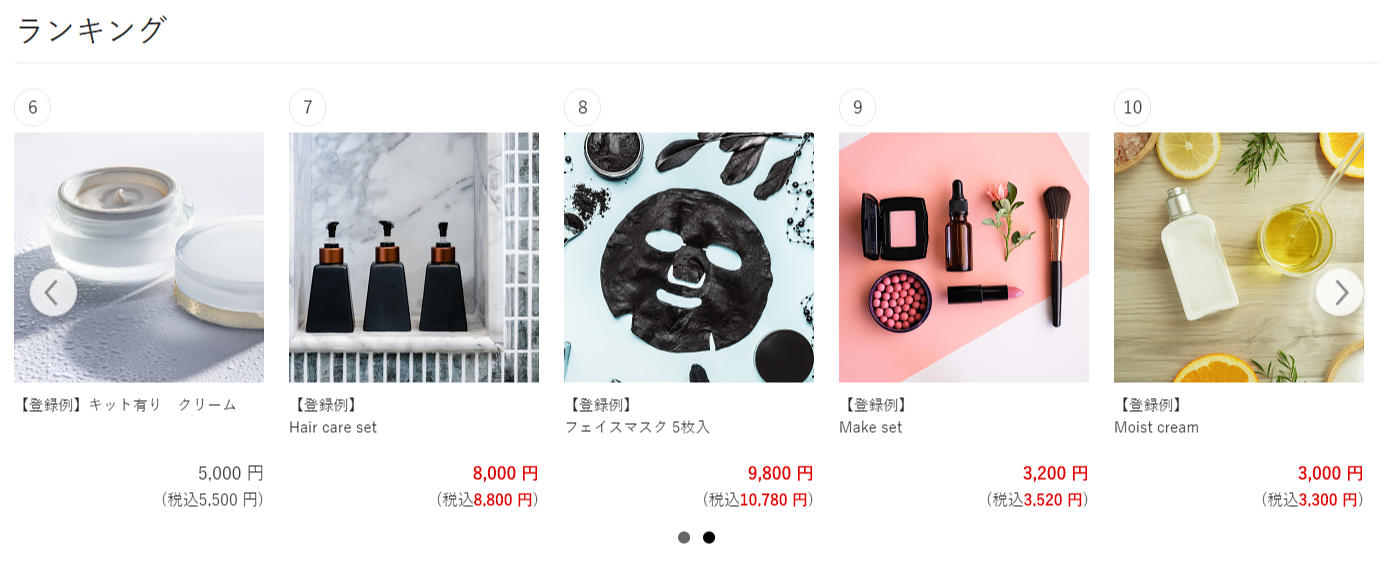
Task: Click the rank 8 badge
Action: [583, 107]
